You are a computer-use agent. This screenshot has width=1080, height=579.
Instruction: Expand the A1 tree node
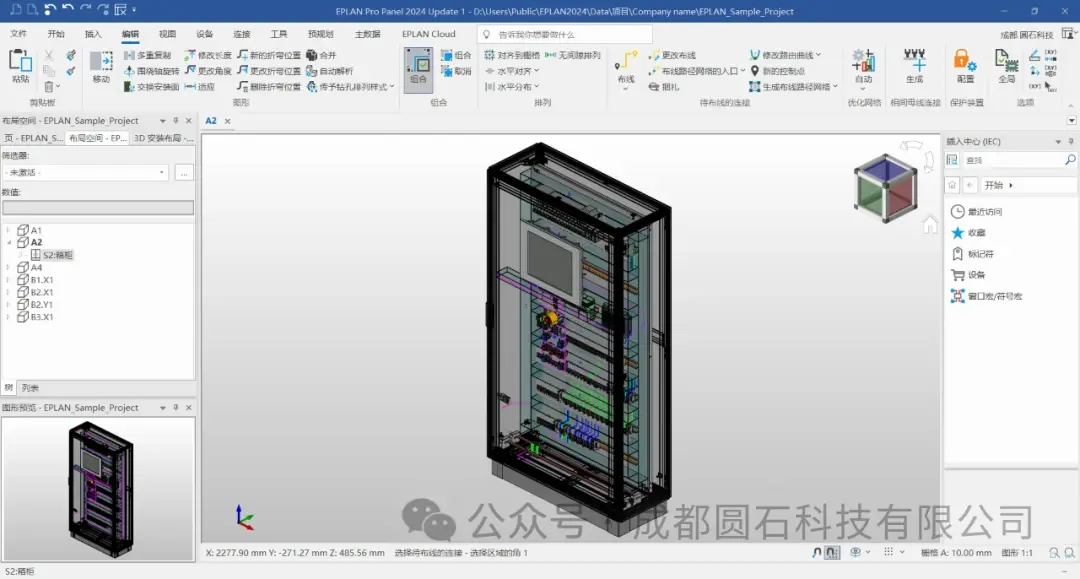(9, 230)
